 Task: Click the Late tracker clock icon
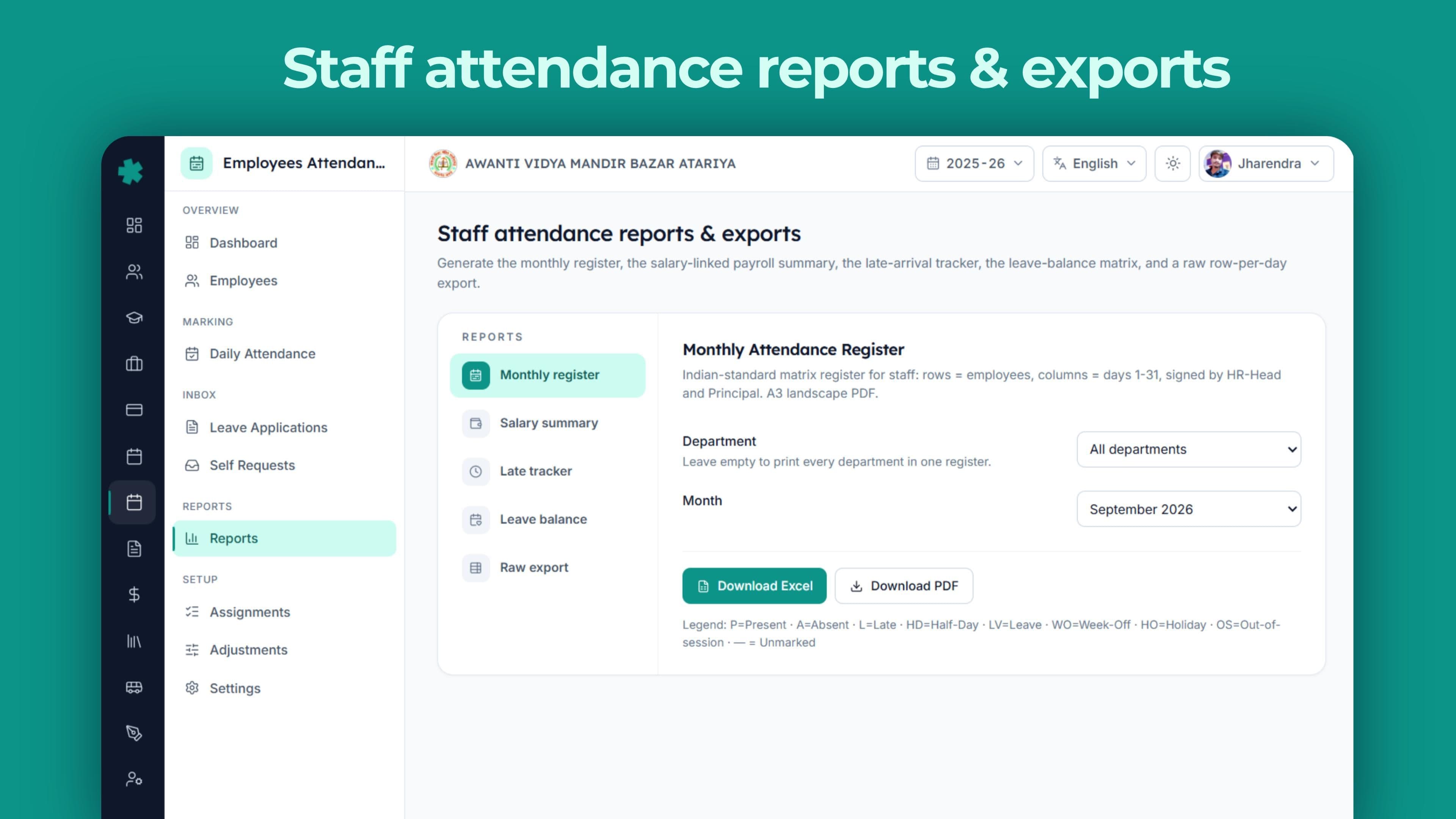pos(476,471)
